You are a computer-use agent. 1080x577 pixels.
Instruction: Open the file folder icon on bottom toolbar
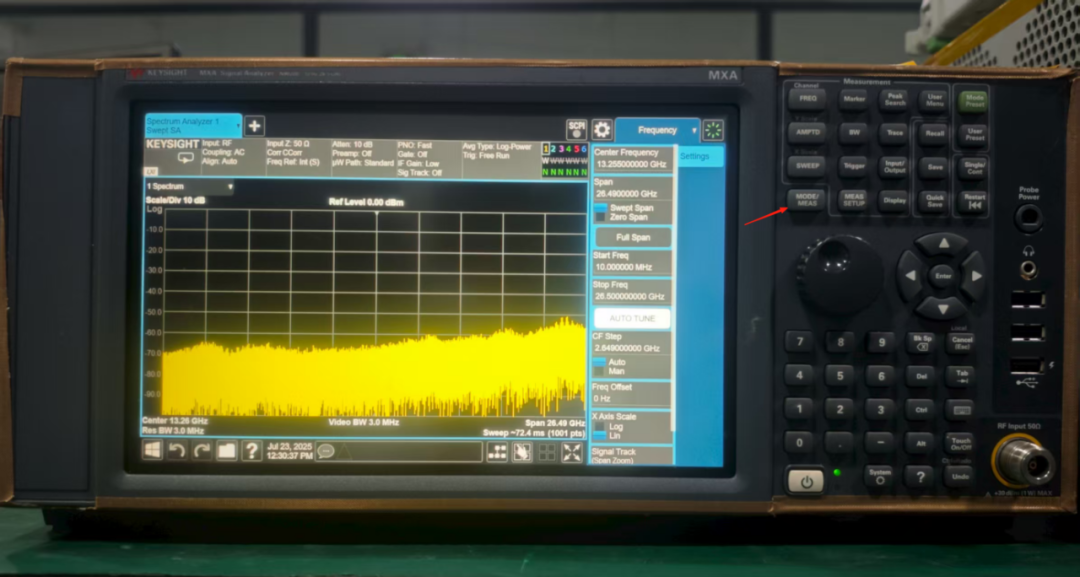tap(227, 450)
